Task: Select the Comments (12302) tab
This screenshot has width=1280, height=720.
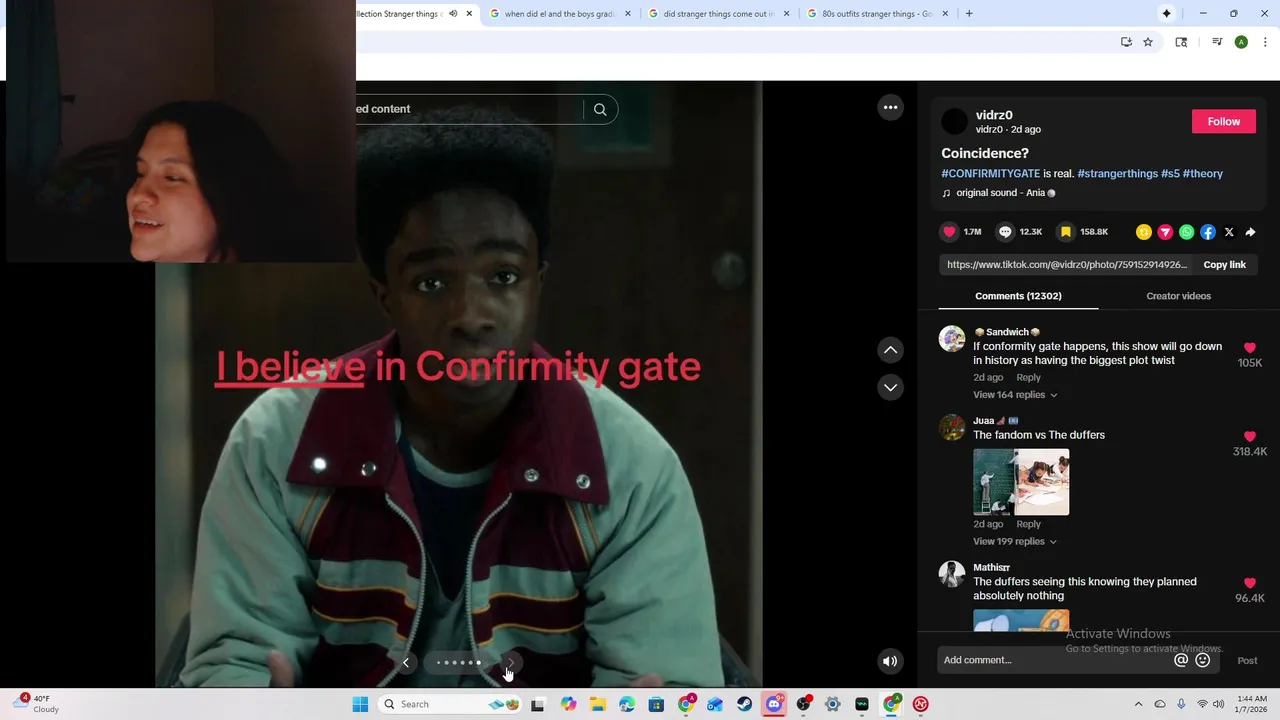Action: click(1018, 296)
